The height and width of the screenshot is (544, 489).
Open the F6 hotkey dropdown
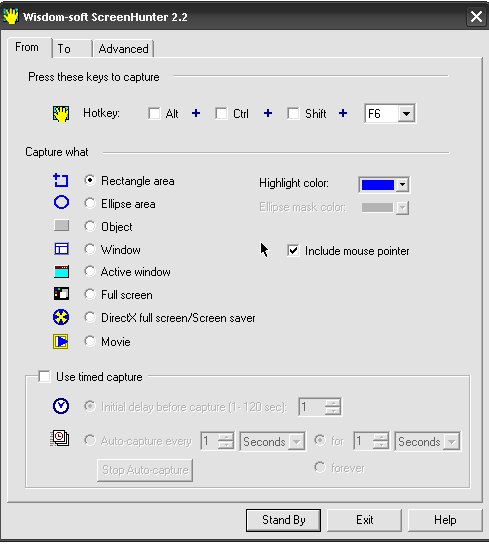click(x=406, y=113)
